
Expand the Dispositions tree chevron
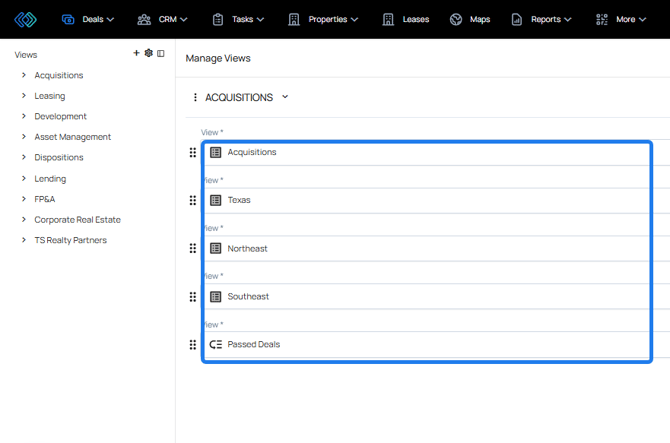(x=24, y=157)
